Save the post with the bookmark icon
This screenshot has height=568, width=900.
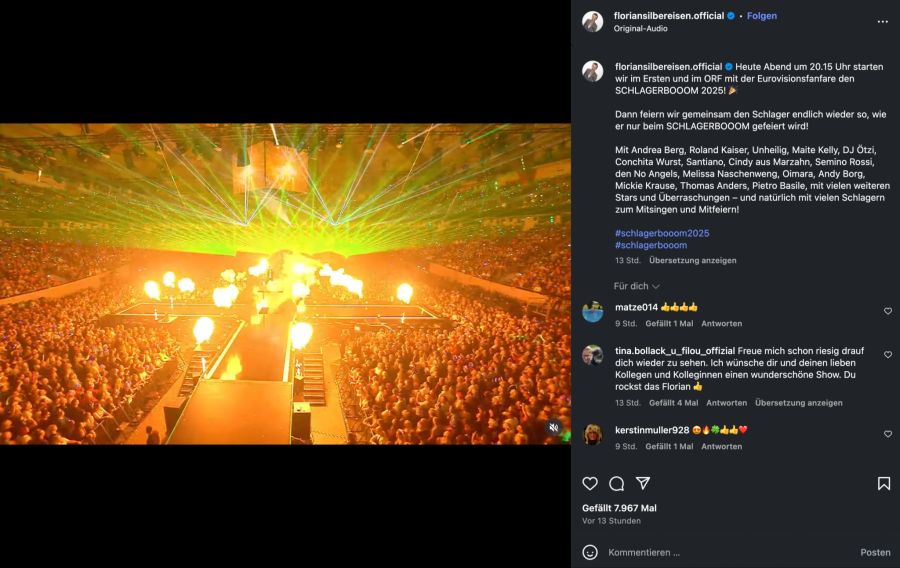coord(884,484)
